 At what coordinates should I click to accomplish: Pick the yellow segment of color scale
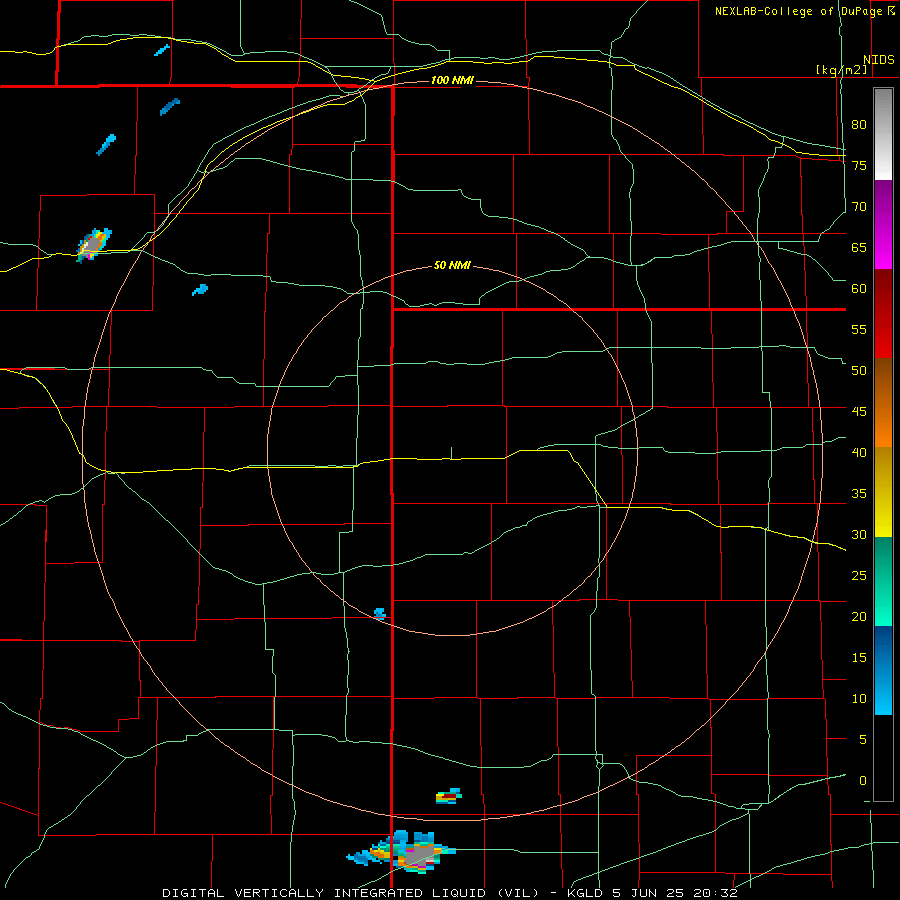point(883,492)
